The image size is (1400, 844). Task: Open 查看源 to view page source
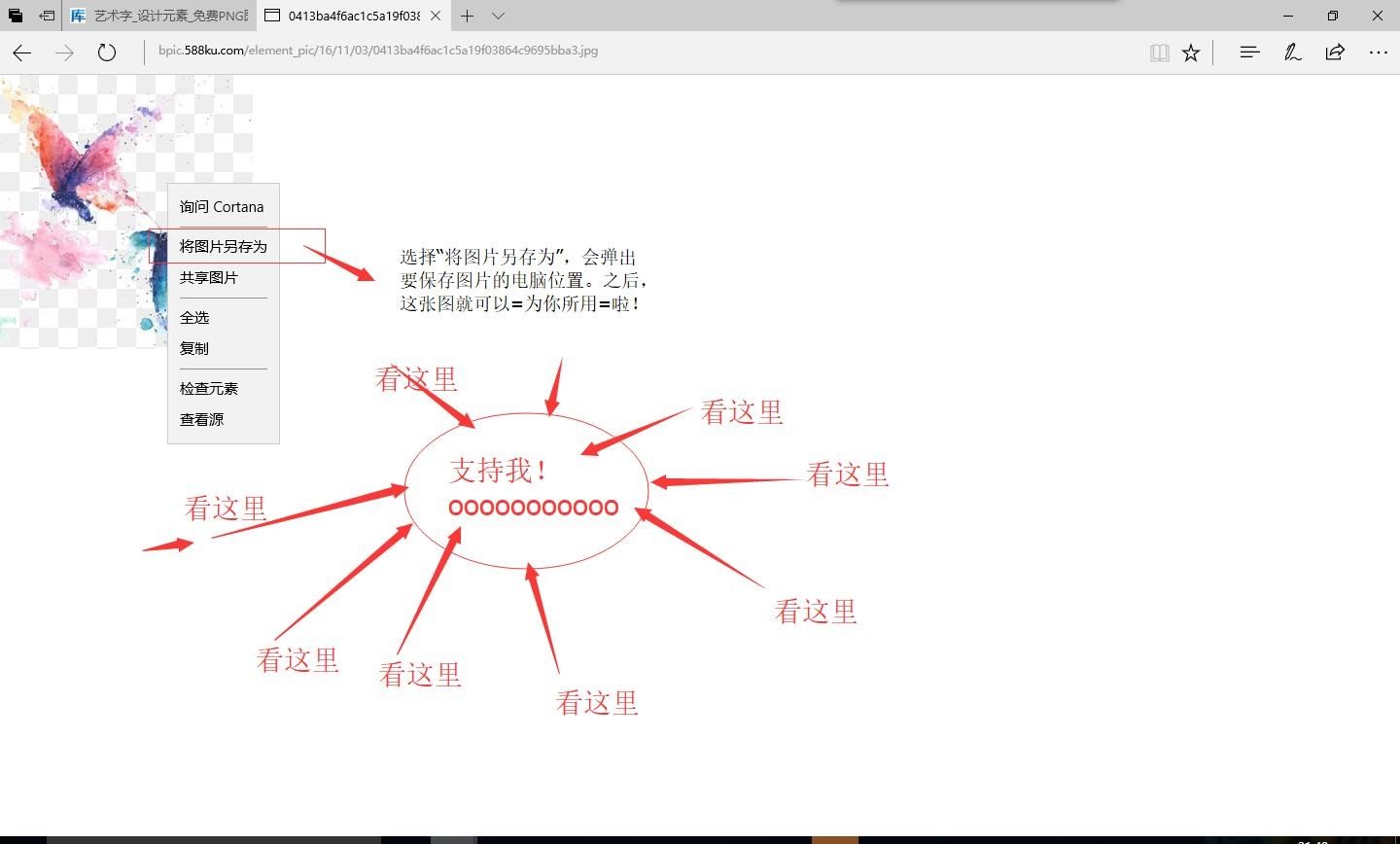coord(200,419)
